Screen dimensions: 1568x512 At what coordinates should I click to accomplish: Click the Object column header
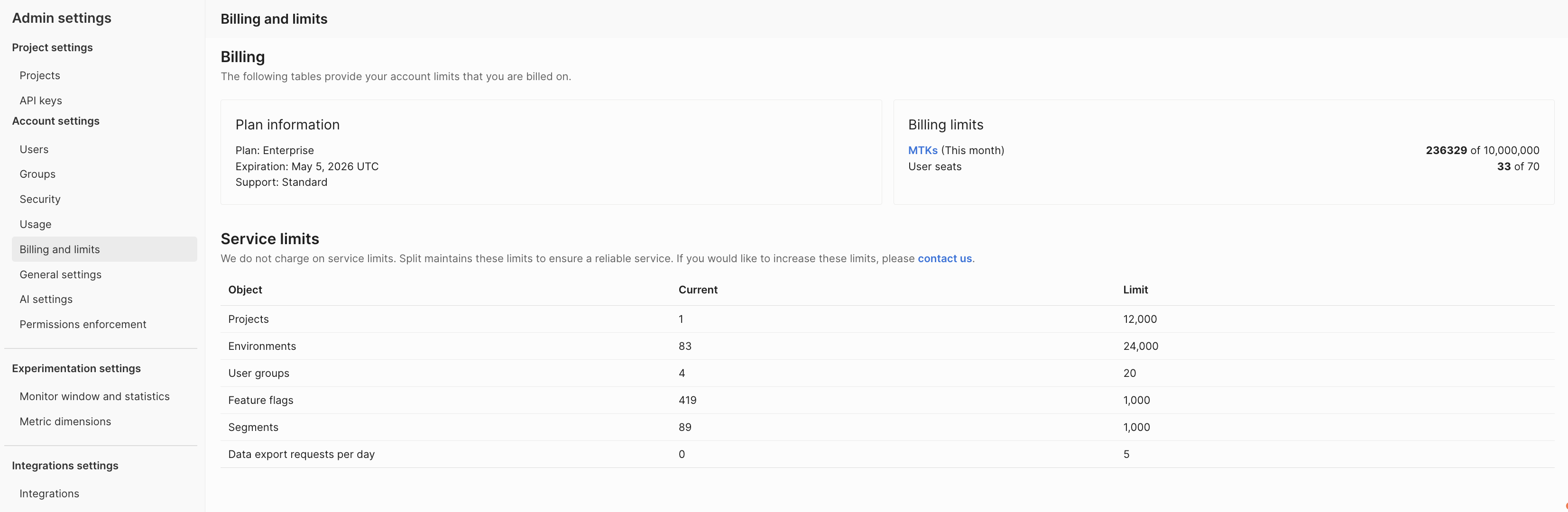(x=245, y=290)
